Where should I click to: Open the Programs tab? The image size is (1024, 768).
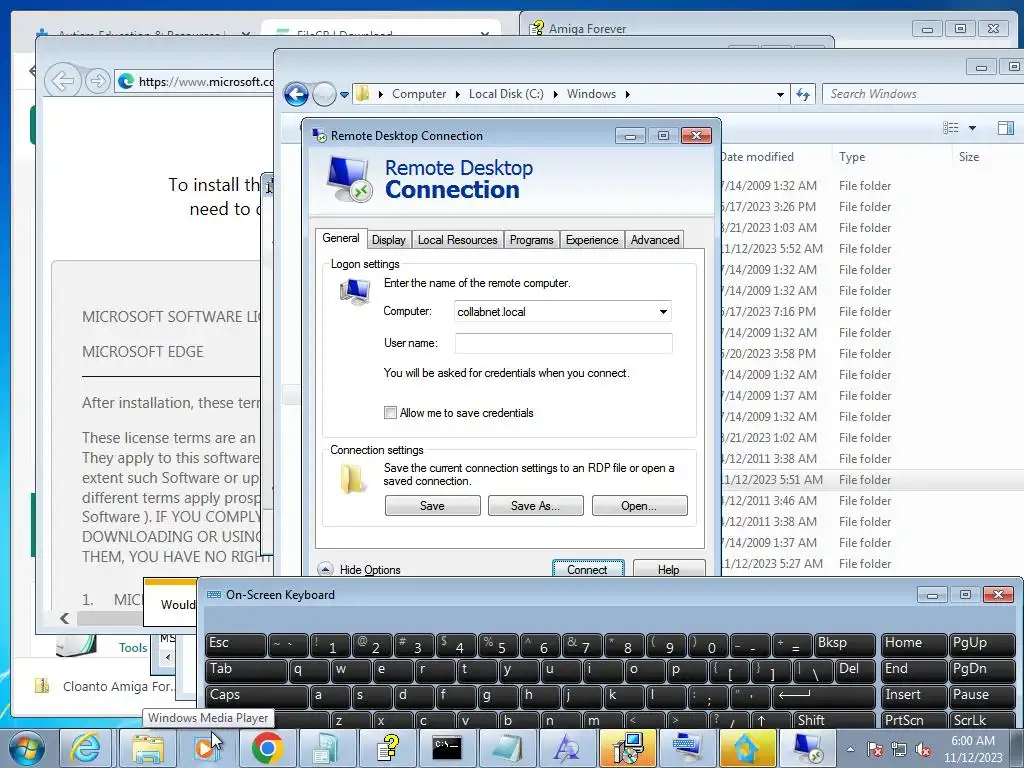click(532, 240)
